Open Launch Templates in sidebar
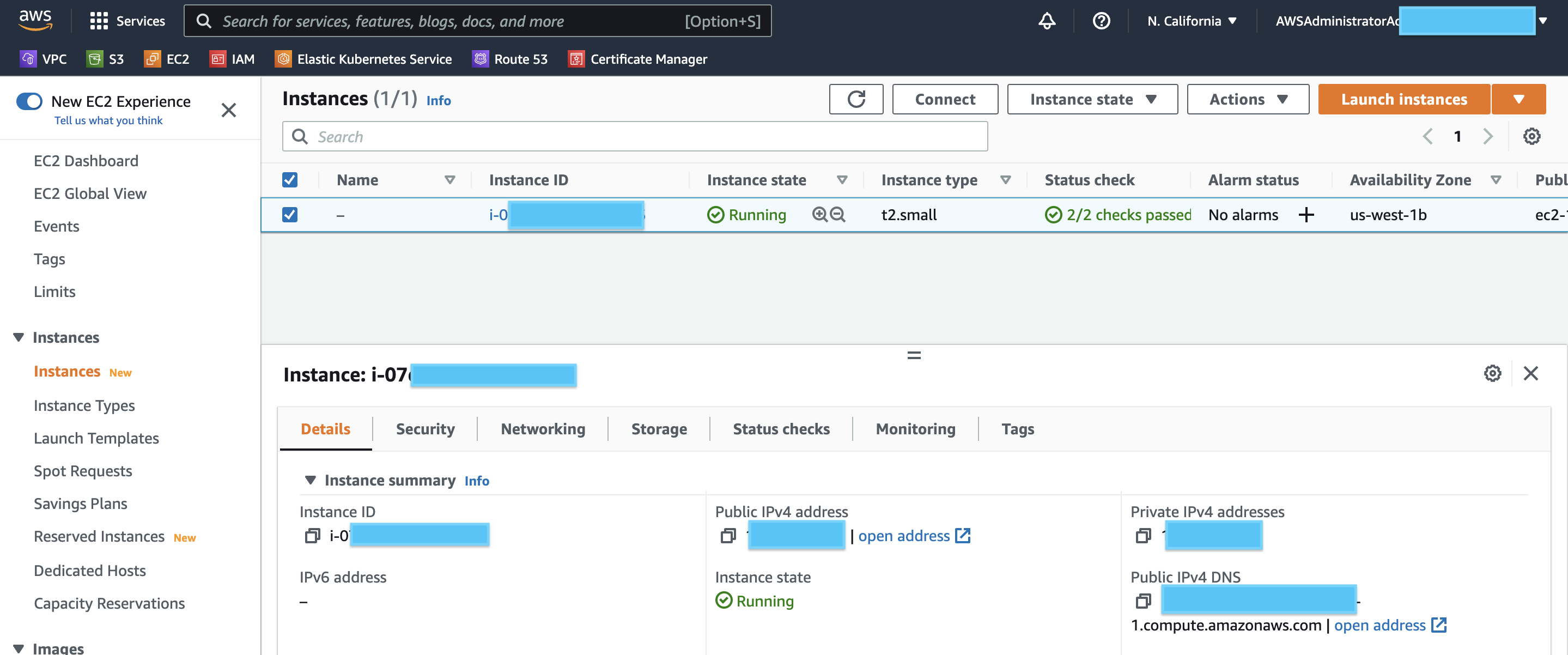This screenshot has height=655, width=1568. point(96,438)
